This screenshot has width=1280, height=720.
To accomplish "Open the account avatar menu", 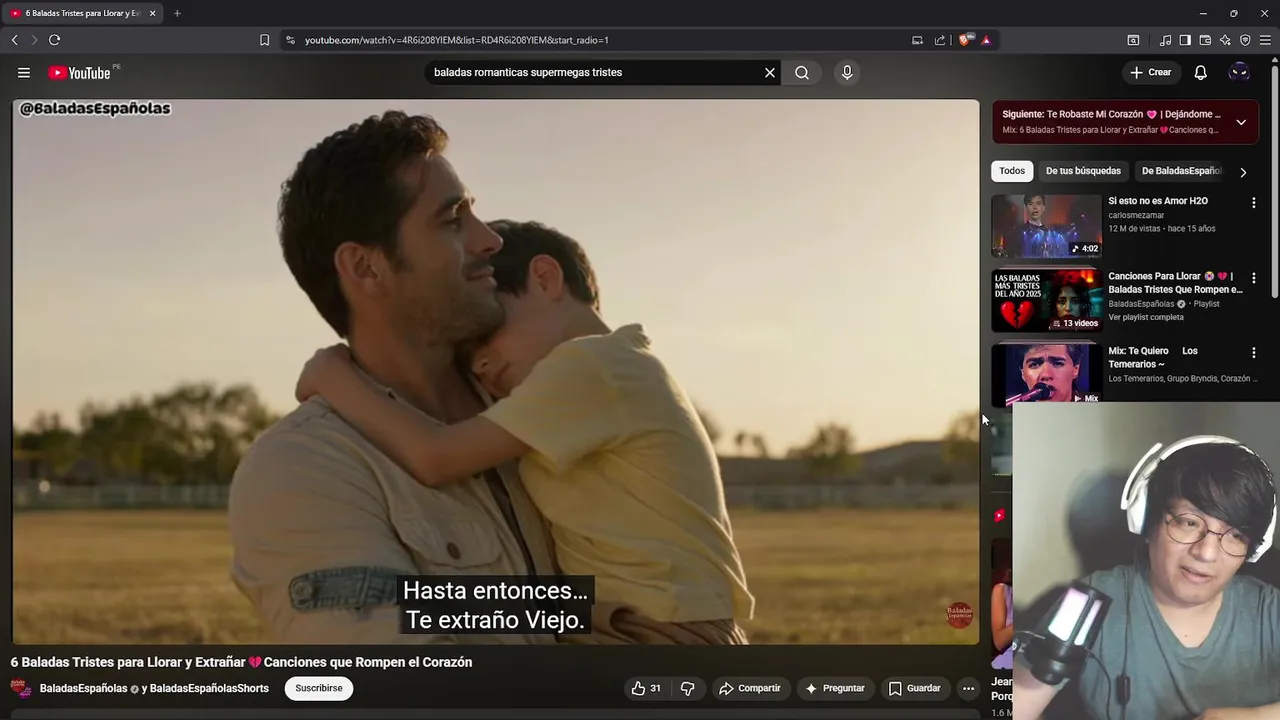I will coord(1239,72).
